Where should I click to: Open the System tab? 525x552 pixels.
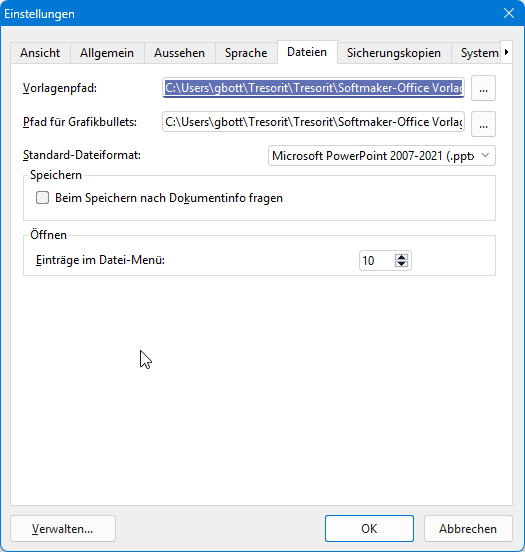pyautogui.click(x=479, y=53)
